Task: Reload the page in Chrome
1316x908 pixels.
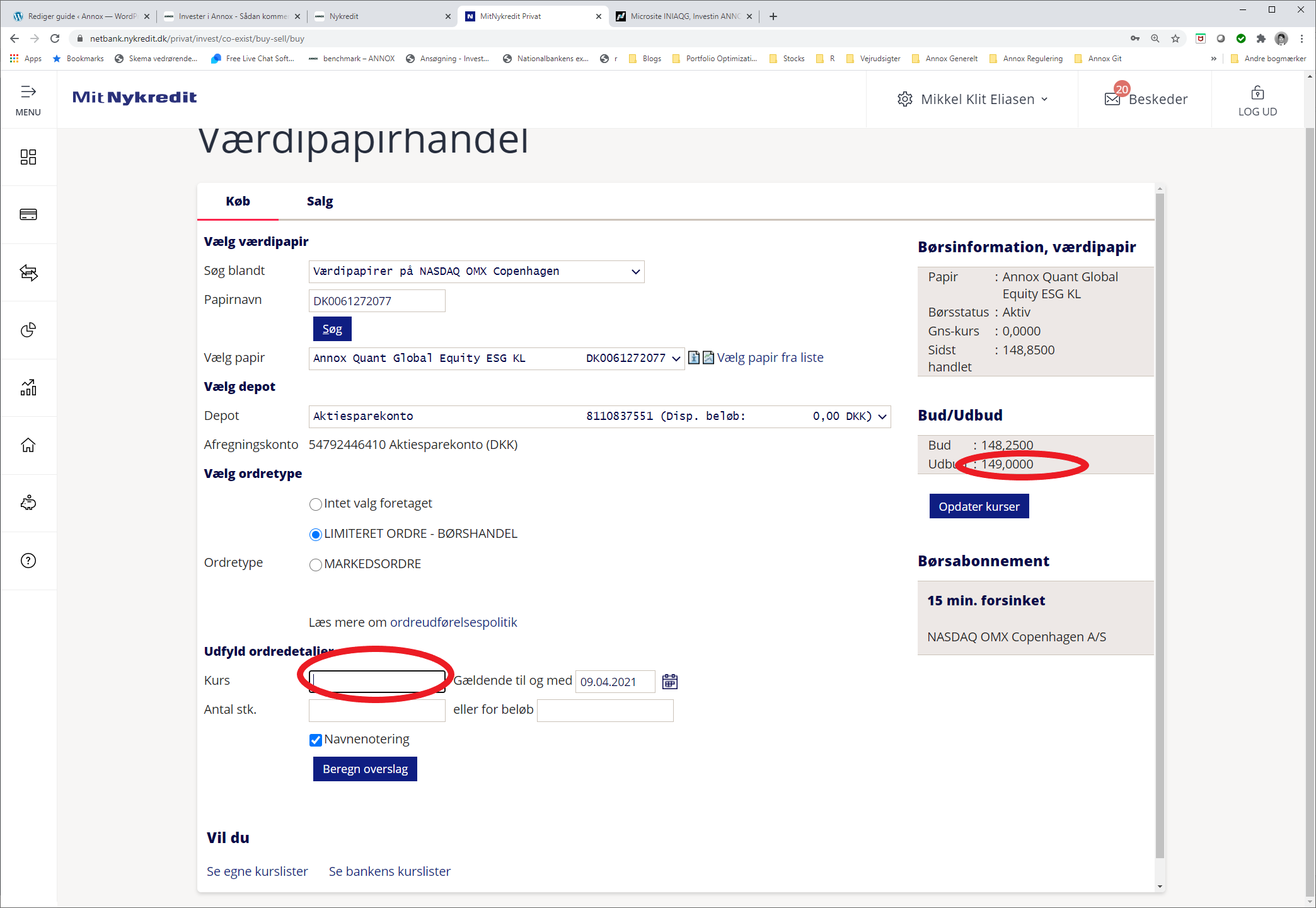Action: pos(55,38)
